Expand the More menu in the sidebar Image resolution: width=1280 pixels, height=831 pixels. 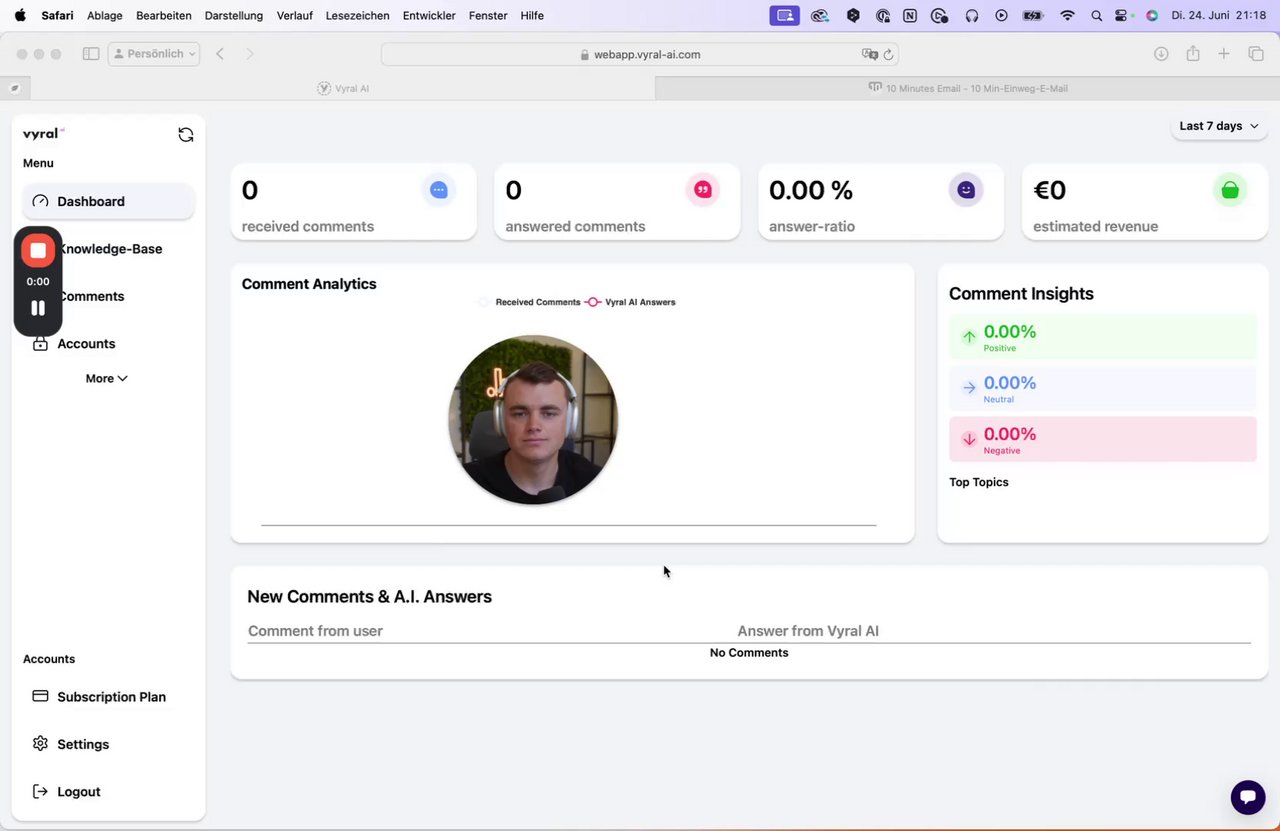[107, 379]
